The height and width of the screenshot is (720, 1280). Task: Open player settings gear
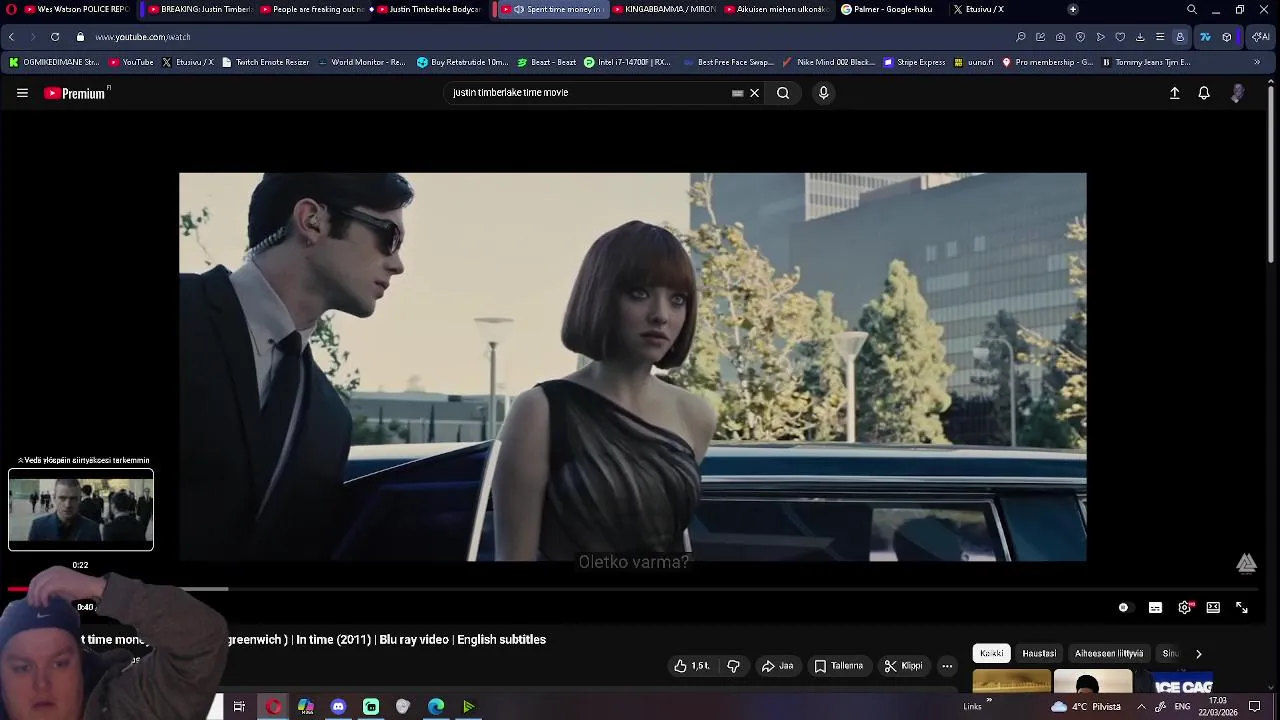coord(1185,607)
